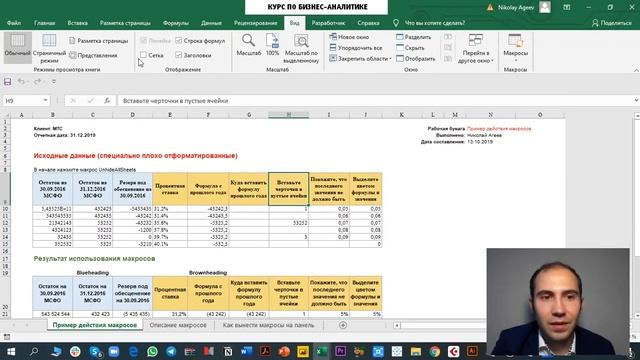Open the Вставка tab
Viewport: 640px width, 360px height.
(78, 23)
